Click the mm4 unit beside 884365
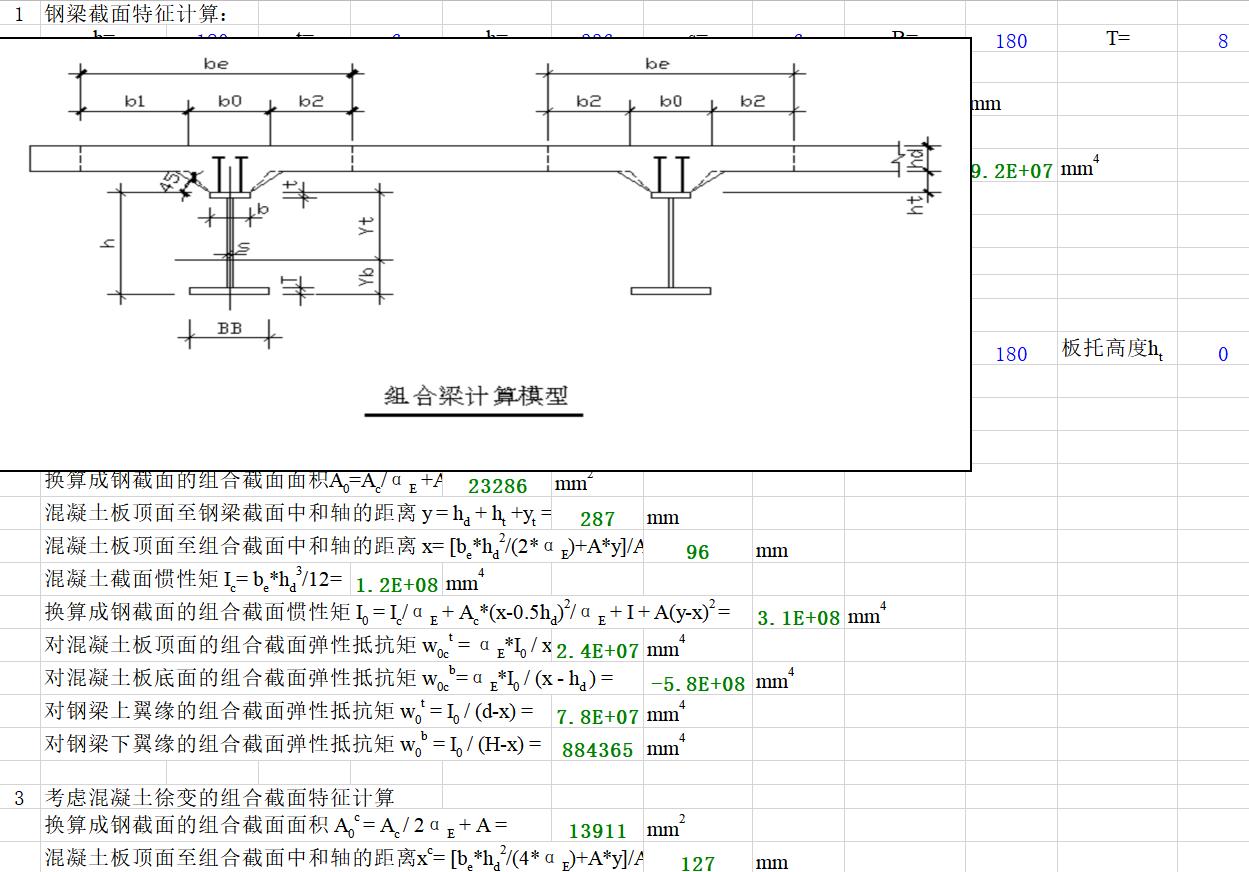The image size is (1249, 872). (666, 746)
